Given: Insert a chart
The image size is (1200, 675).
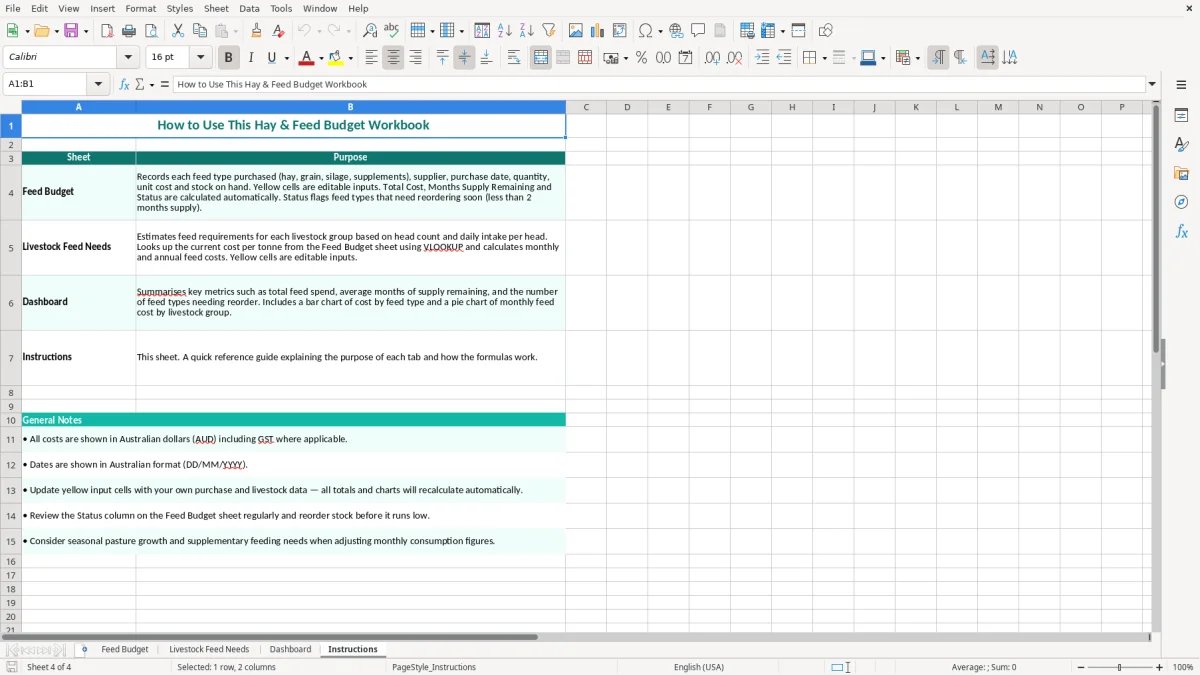Looking at the screenshot, I should pyautogui.click(x=598, y=31).
